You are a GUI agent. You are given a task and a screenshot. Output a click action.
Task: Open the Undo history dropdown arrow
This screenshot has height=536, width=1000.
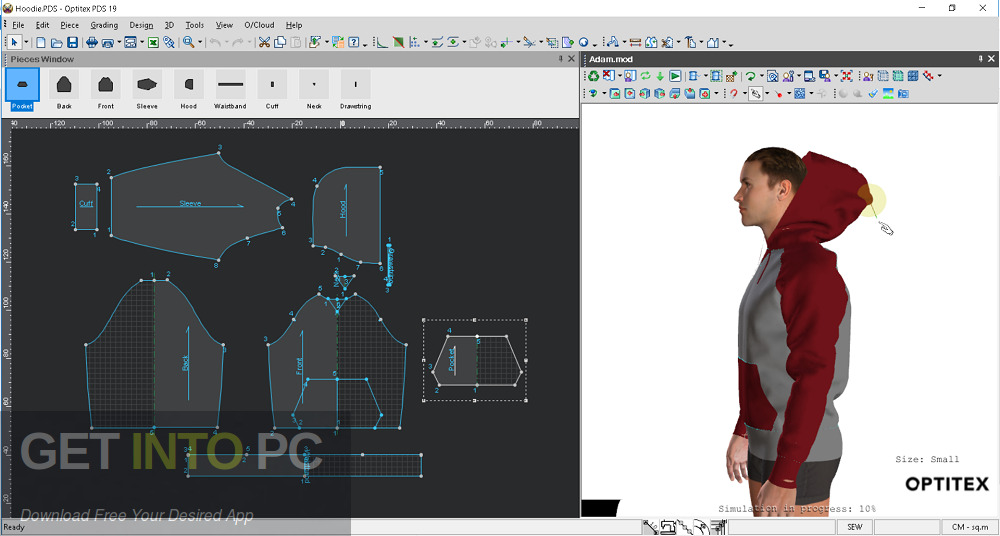point(226,43)
